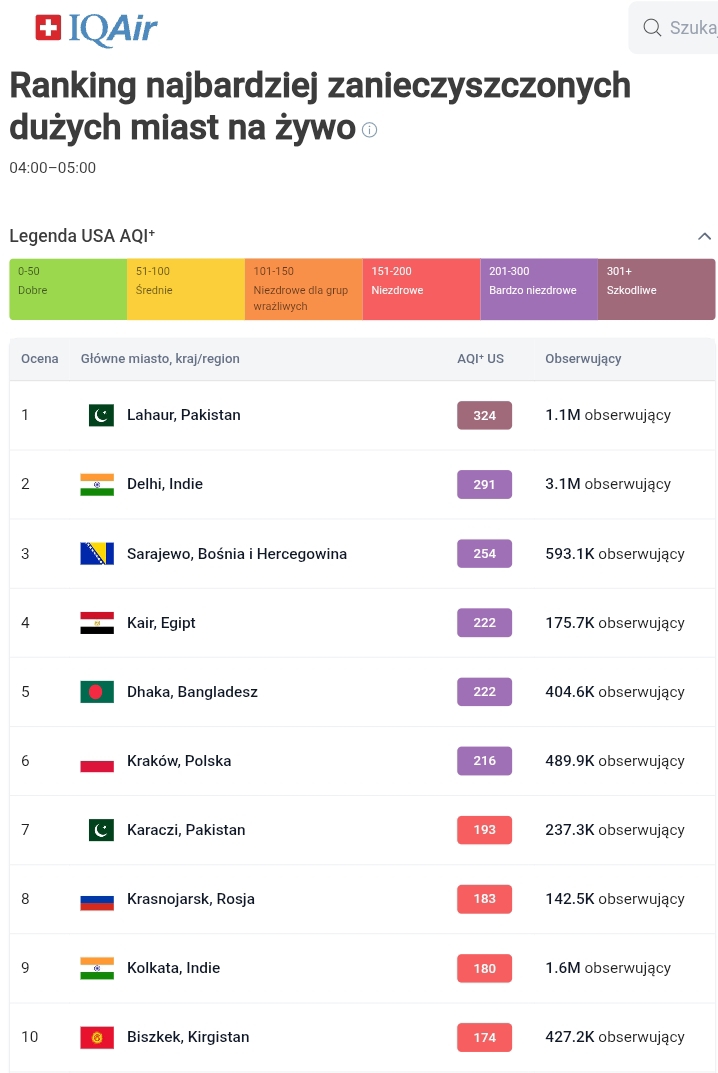Click the Bangladesh flag next to Dhaka

97,692
